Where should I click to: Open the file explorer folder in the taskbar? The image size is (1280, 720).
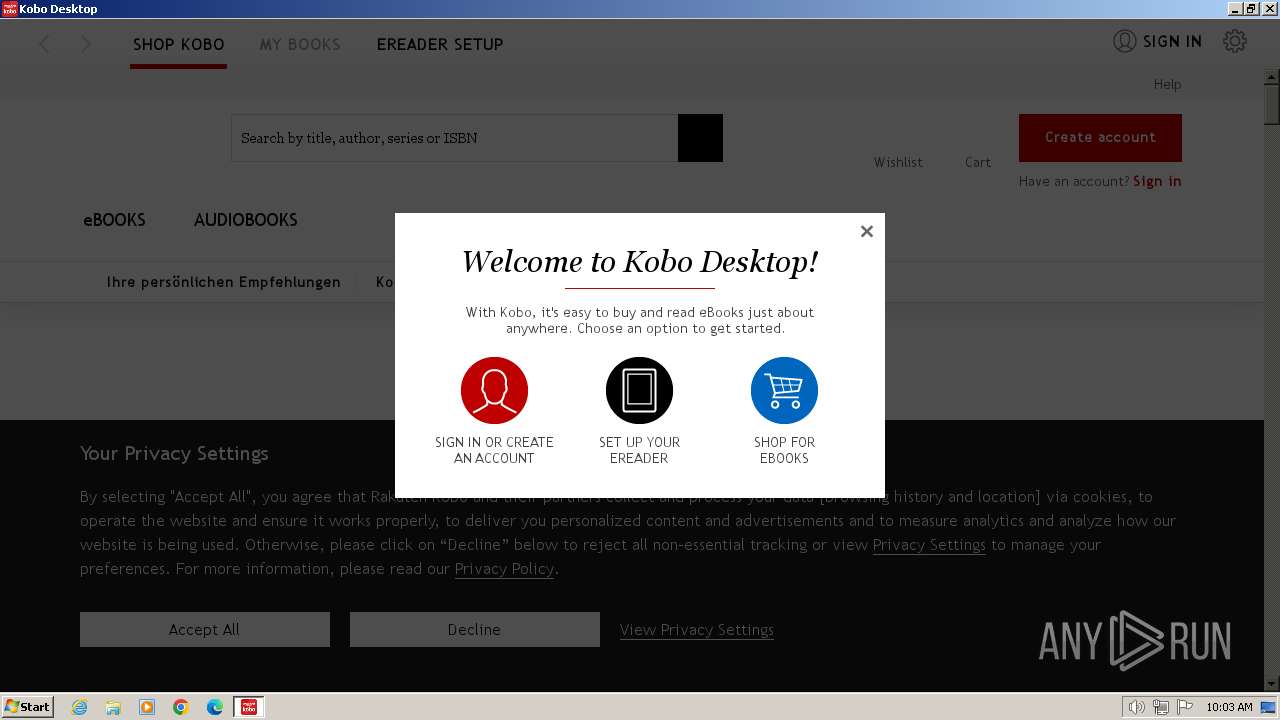(x=113, y=707)
